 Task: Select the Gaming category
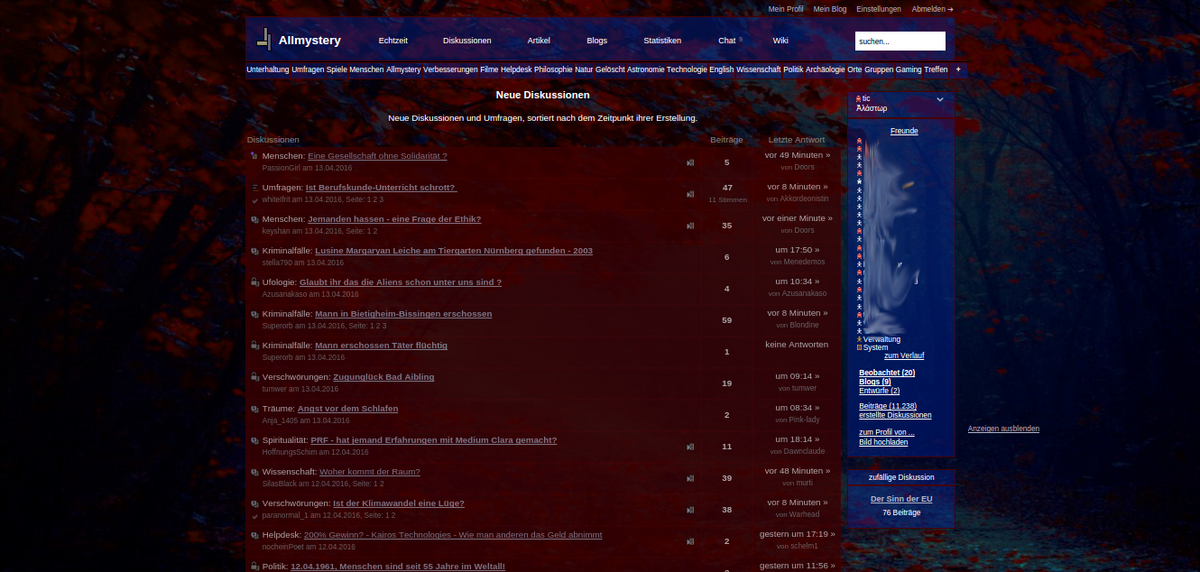point(908,70)
